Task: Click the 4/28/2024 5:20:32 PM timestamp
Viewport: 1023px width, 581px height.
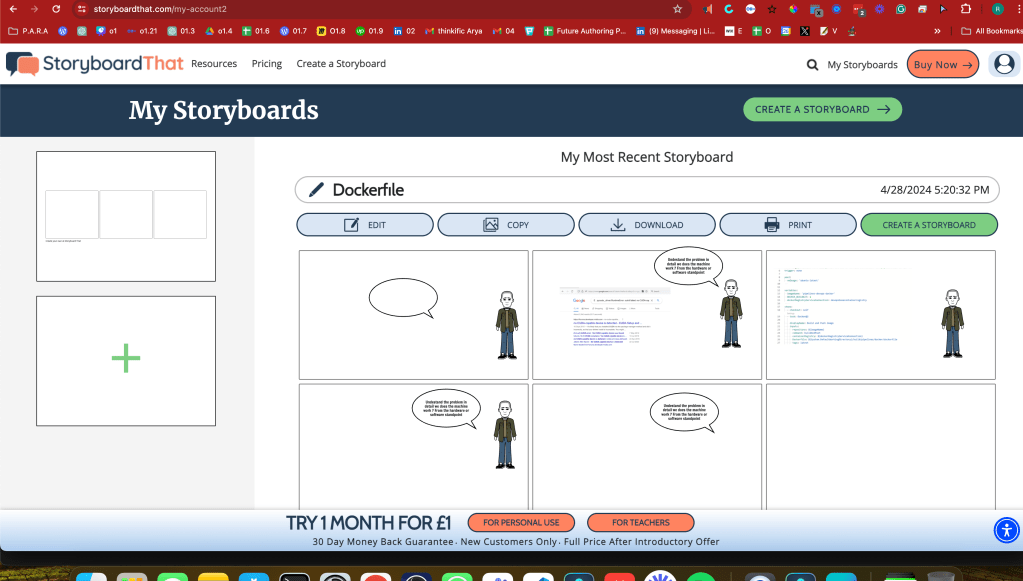Action: (x=935, y=190)
